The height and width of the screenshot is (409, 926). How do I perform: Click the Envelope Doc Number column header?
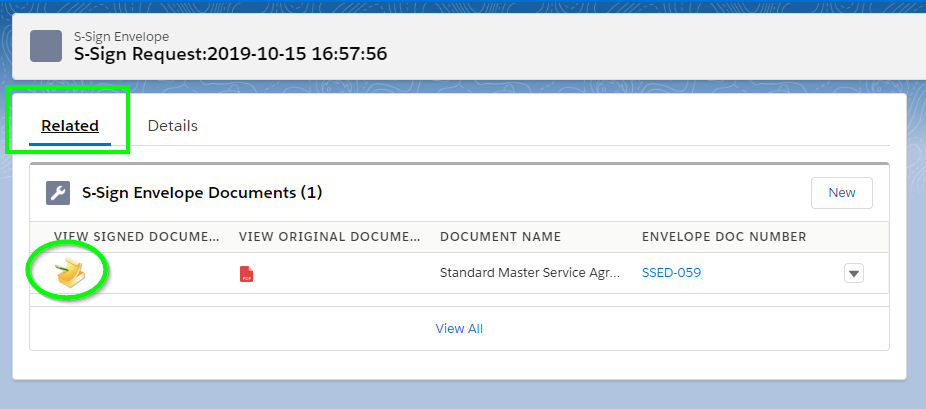[x=724, y=237]
